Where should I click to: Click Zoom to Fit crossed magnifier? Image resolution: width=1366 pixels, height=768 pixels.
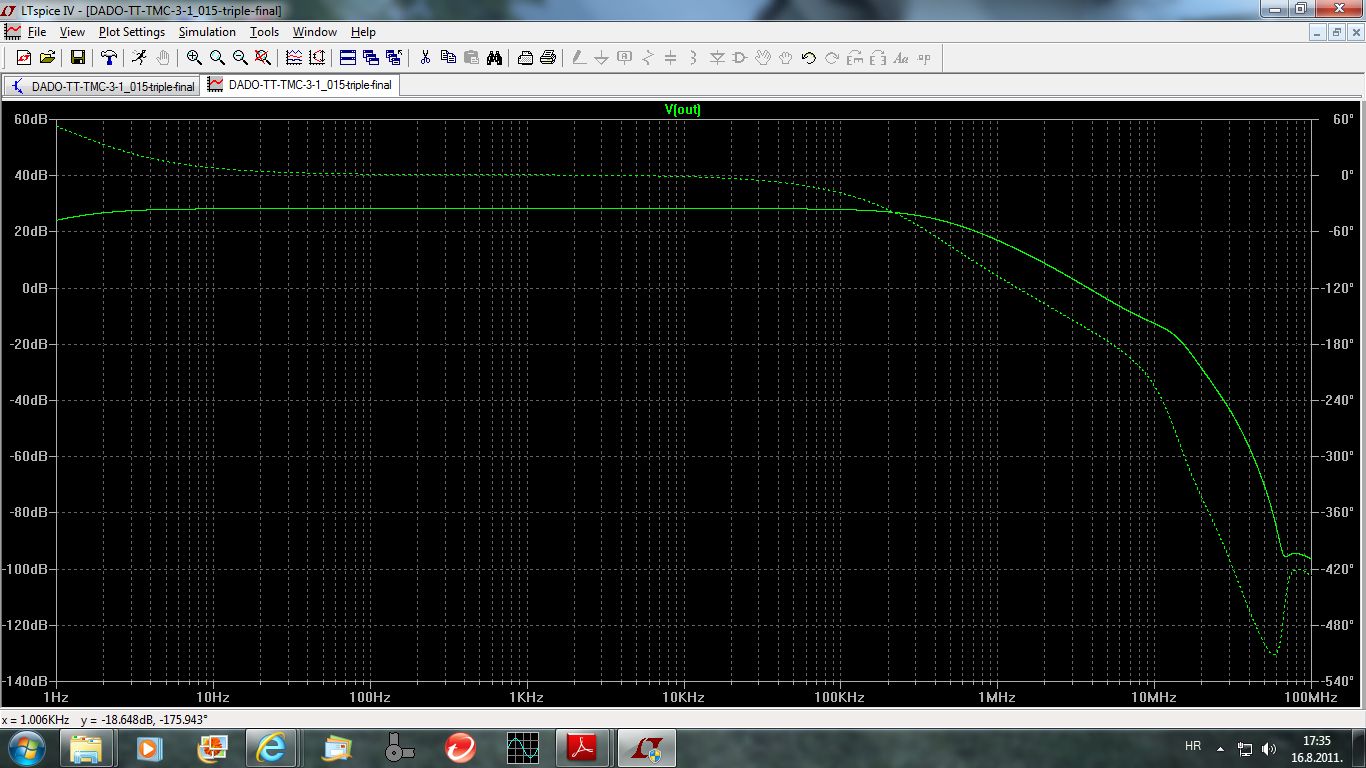pos(263,58)
